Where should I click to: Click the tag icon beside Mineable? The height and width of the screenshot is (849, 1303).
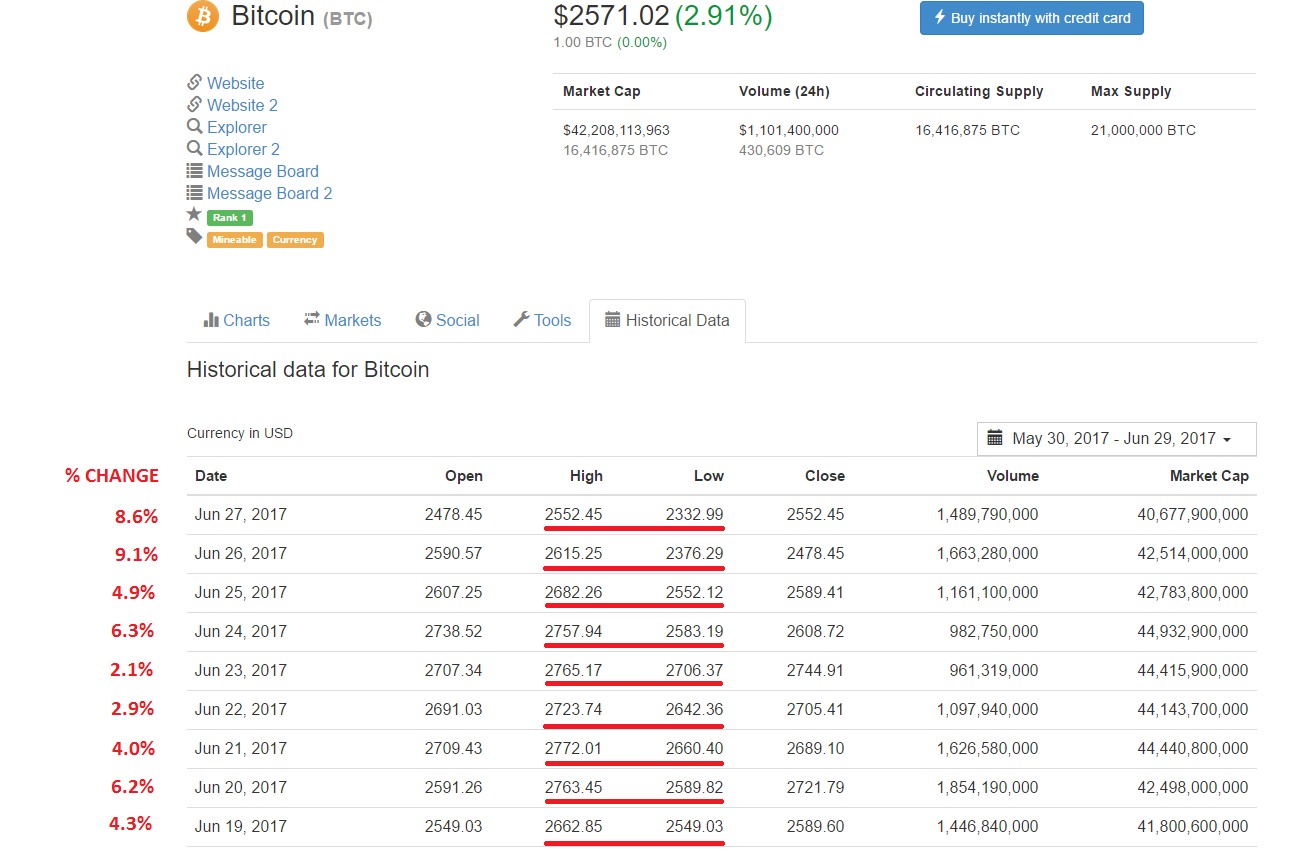tap(194, 237)
